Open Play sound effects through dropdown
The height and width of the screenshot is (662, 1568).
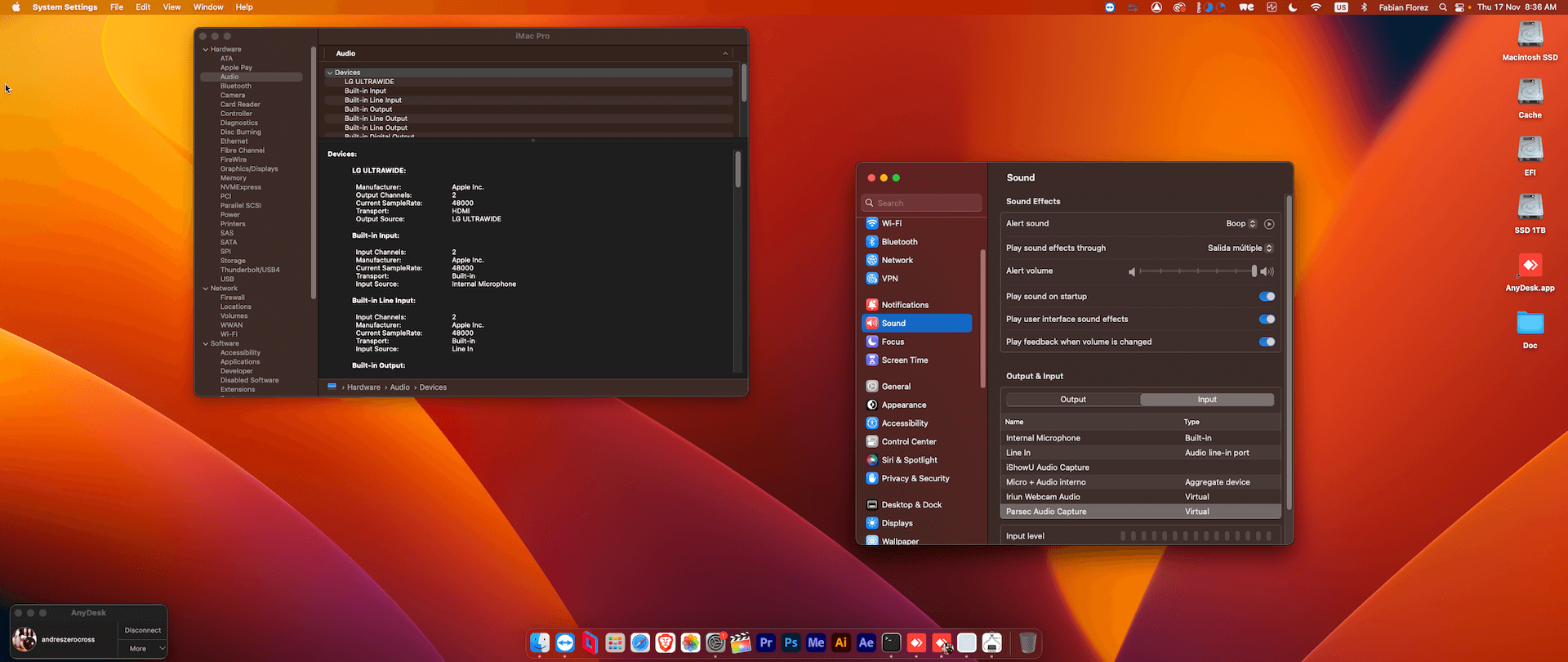1240,248
